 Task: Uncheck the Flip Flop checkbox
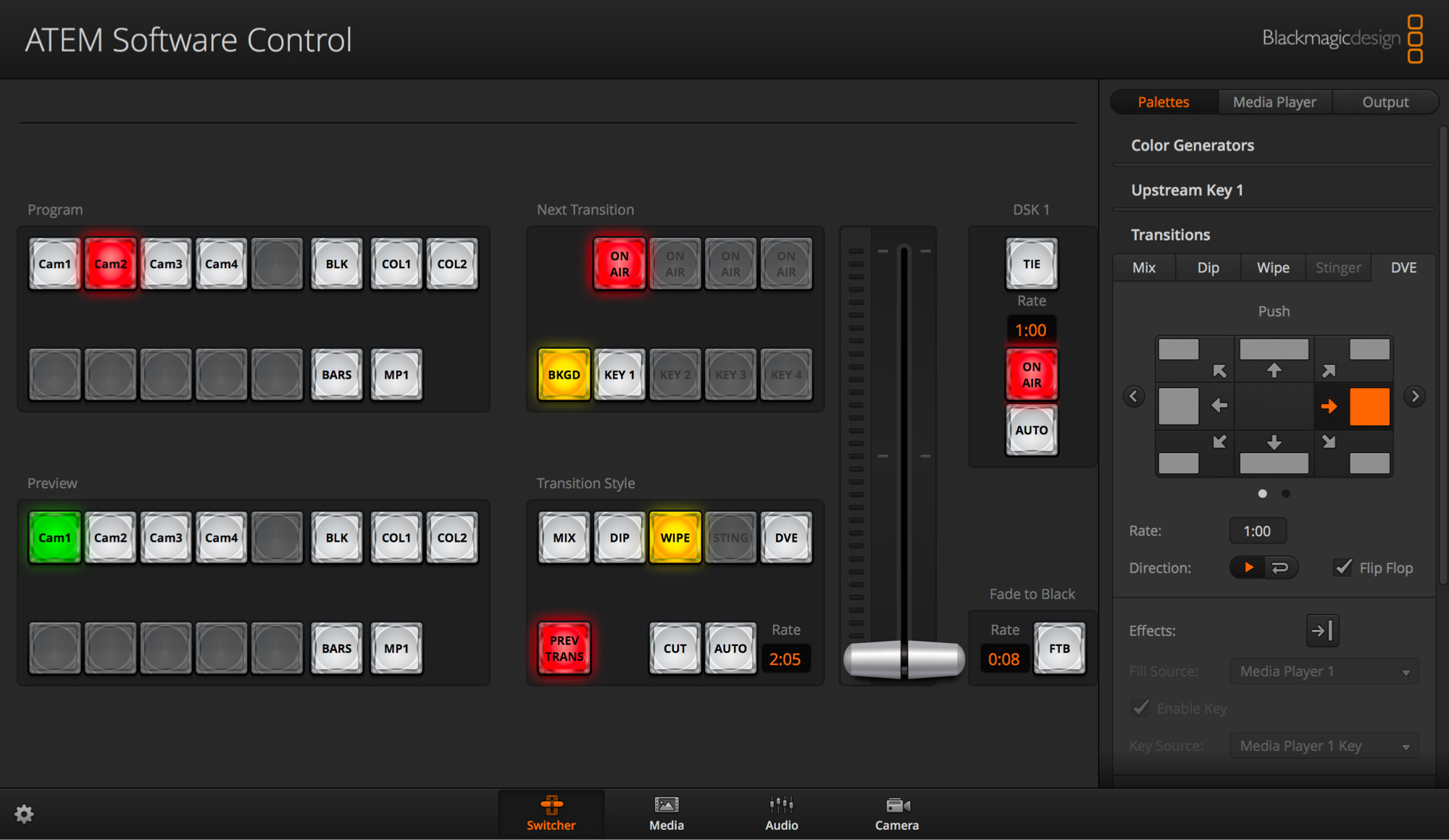pos(1343,568)
